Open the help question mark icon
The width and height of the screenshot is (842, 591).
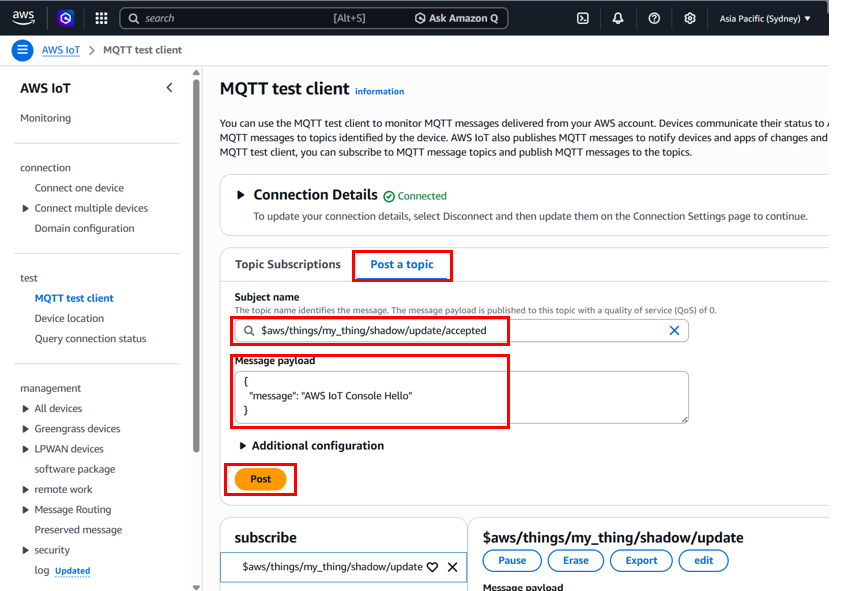coord(654,18)
